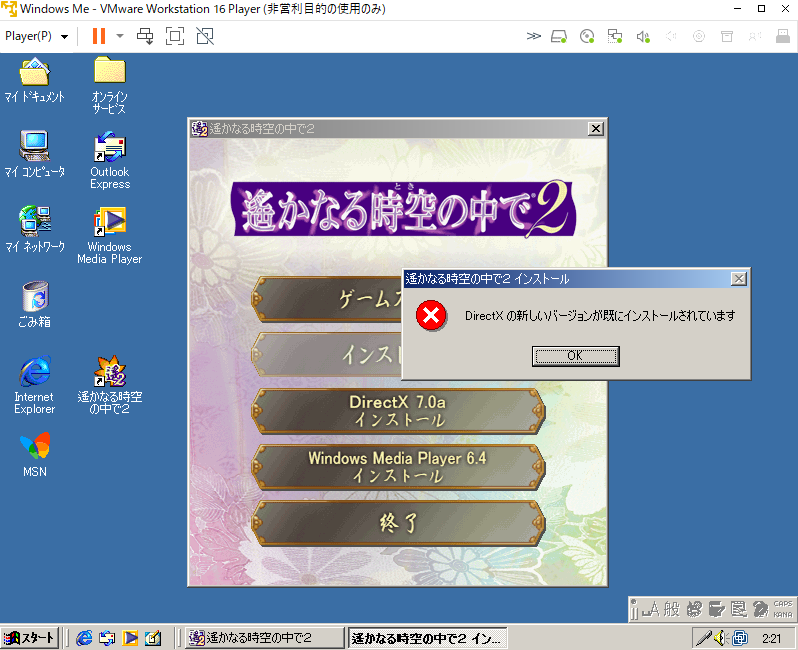The width and height of the screenshot is (798, 650).
Task: Open マイ ネットワーク desktop icon
Action: point(35,229)
